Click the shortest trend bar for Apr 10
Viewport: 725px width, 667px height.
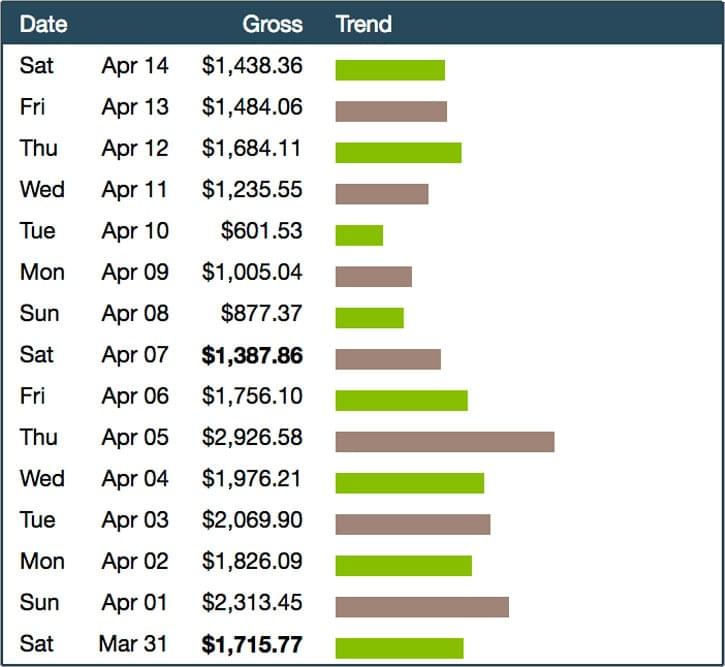point(359,235)
